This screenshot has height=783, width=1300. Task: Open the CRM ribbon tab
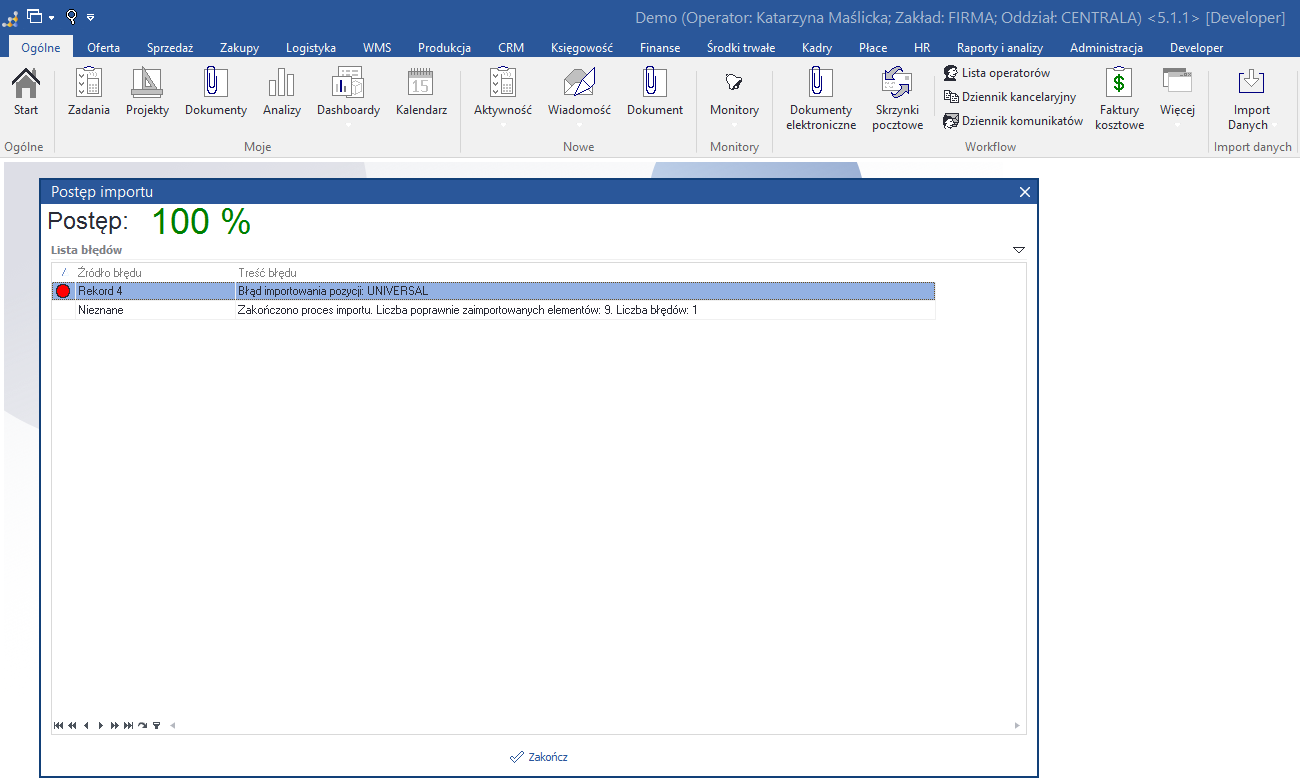click(511, 47)
